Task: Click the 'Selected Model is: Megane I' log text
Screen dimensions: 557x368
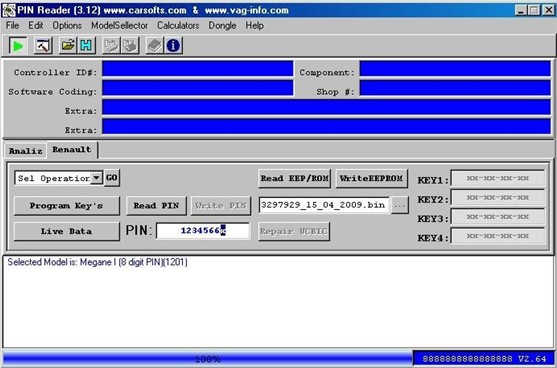Action: coord(97,262)
